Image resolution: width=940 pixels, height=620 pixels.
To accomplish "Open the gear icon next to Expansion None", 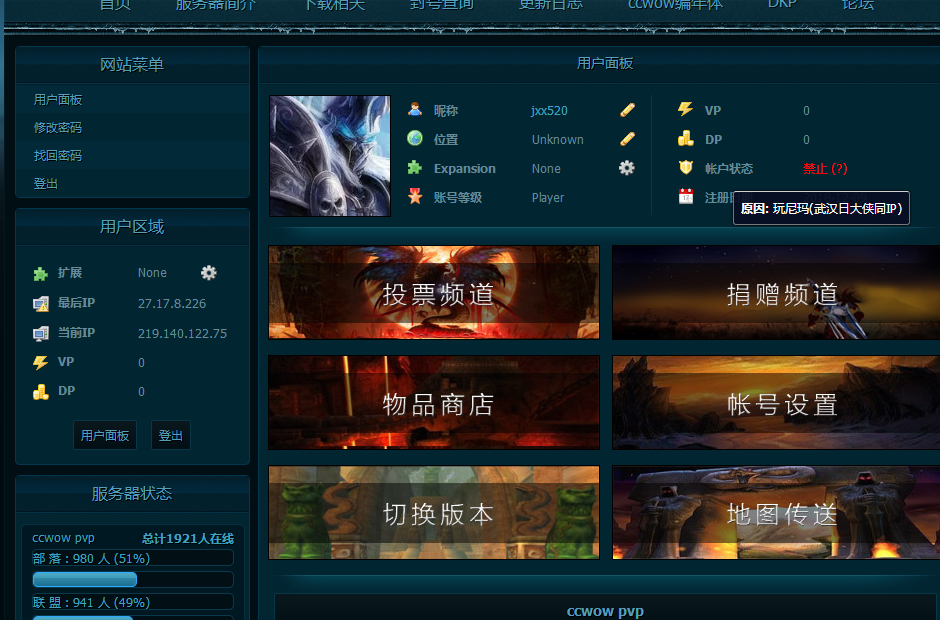I will point(627,168).
